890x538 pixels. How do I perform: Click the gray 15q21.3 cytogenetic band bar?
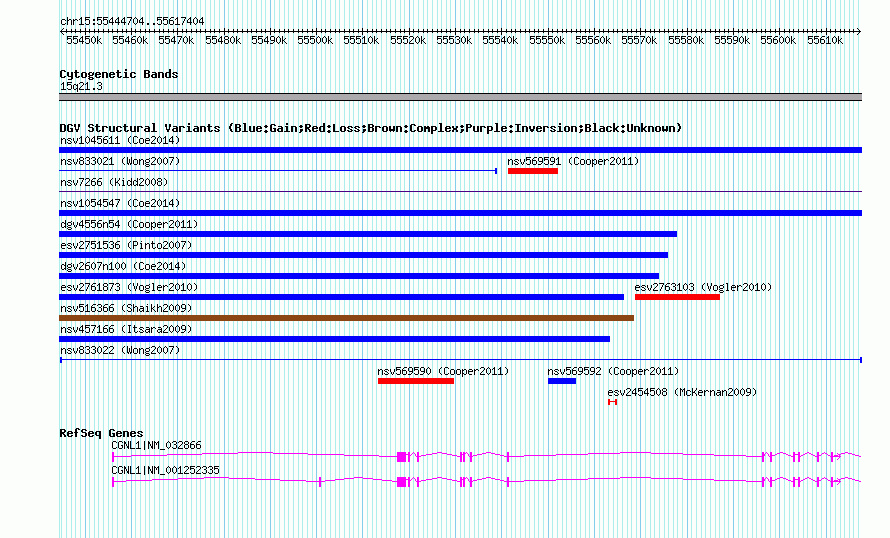[460, 97]
